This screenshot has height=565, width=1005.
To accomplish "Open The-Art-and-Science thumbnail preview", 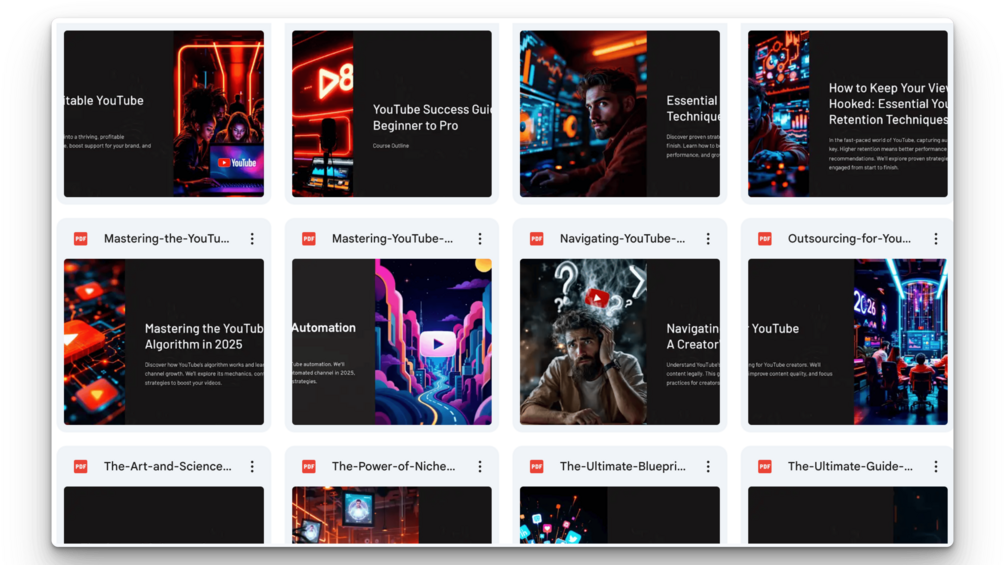I will tap(163, 515).
